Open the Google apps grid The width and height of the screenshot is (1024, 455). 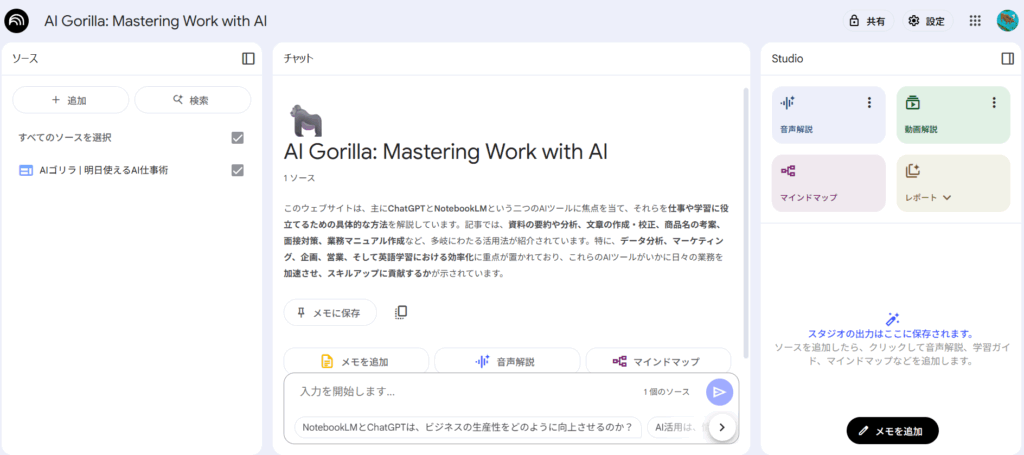tap(975, 21)
